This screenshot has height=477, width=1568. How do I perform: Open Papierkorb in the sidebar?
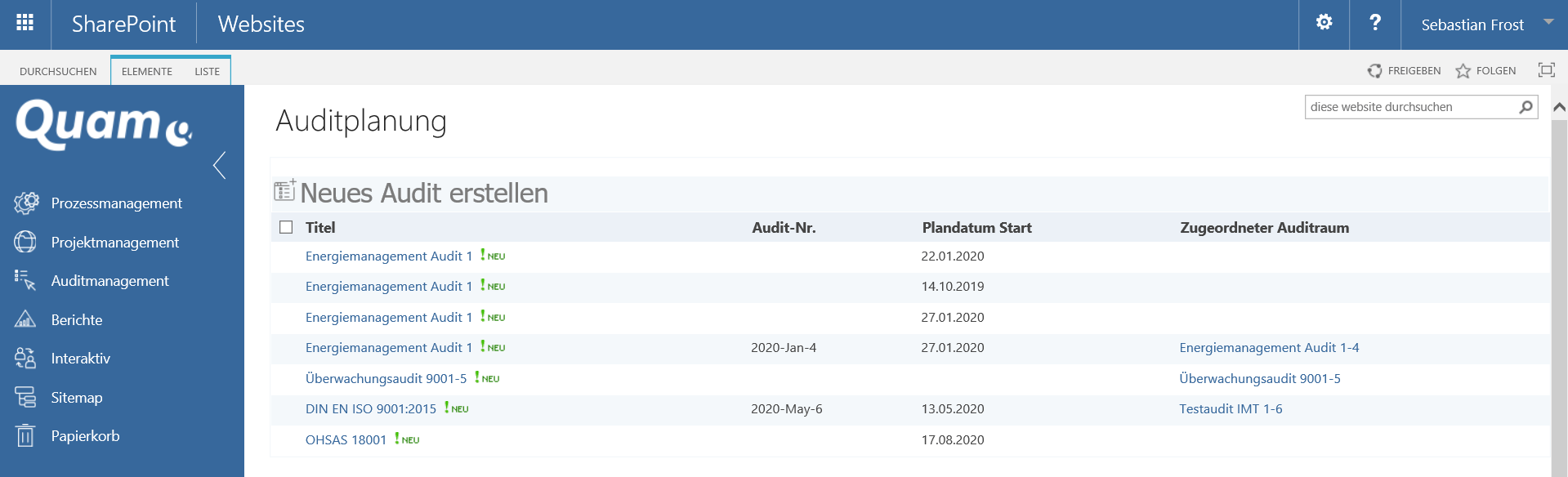[85, 436]
